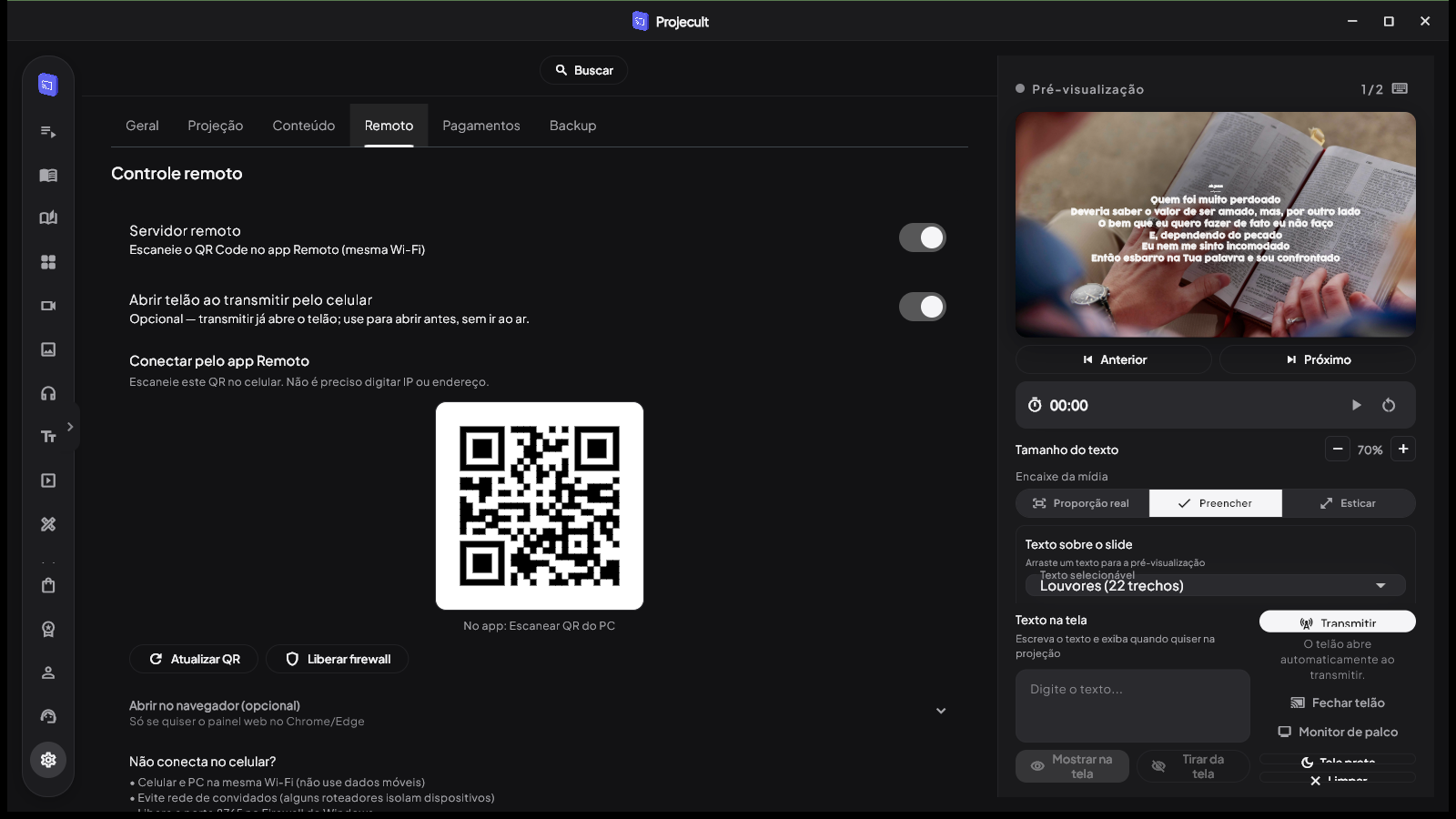Open the support agent headset sidebar icon
This screenshot has height=819, width=1456.
(48, 716)
